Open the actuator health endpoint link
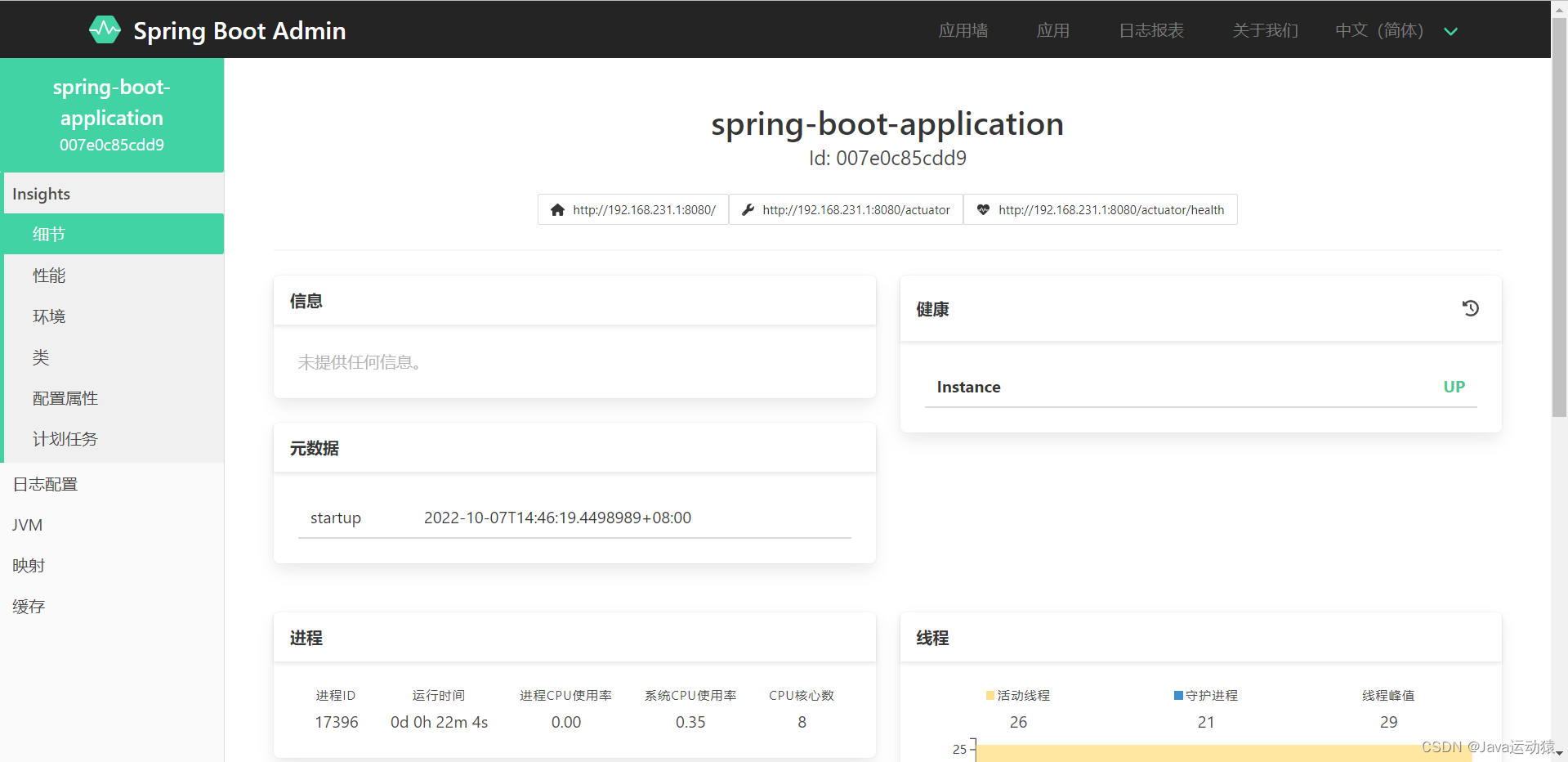 [1112, 209]
